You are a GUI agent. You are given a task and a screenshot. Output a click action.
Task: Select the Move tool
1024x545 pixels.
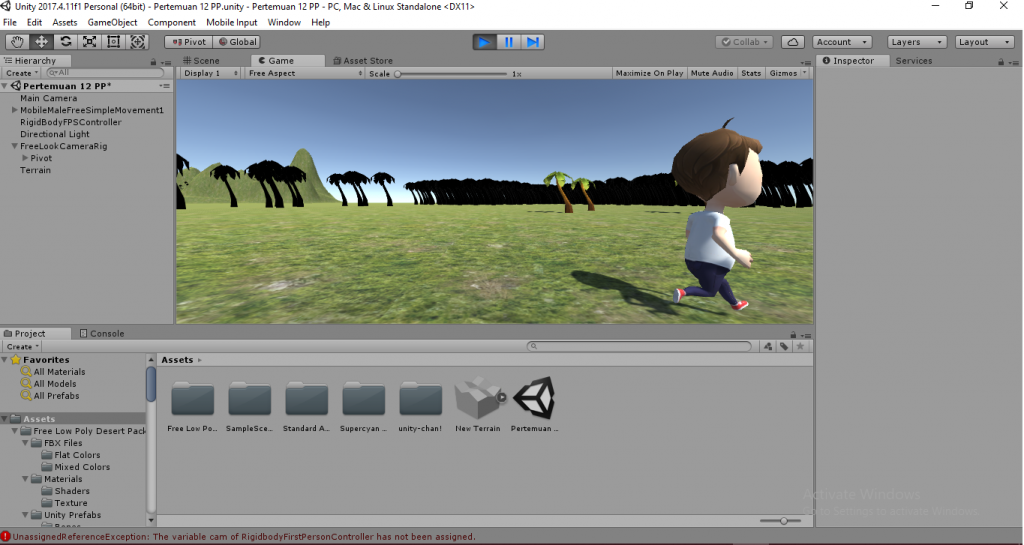tap(41, 42)
